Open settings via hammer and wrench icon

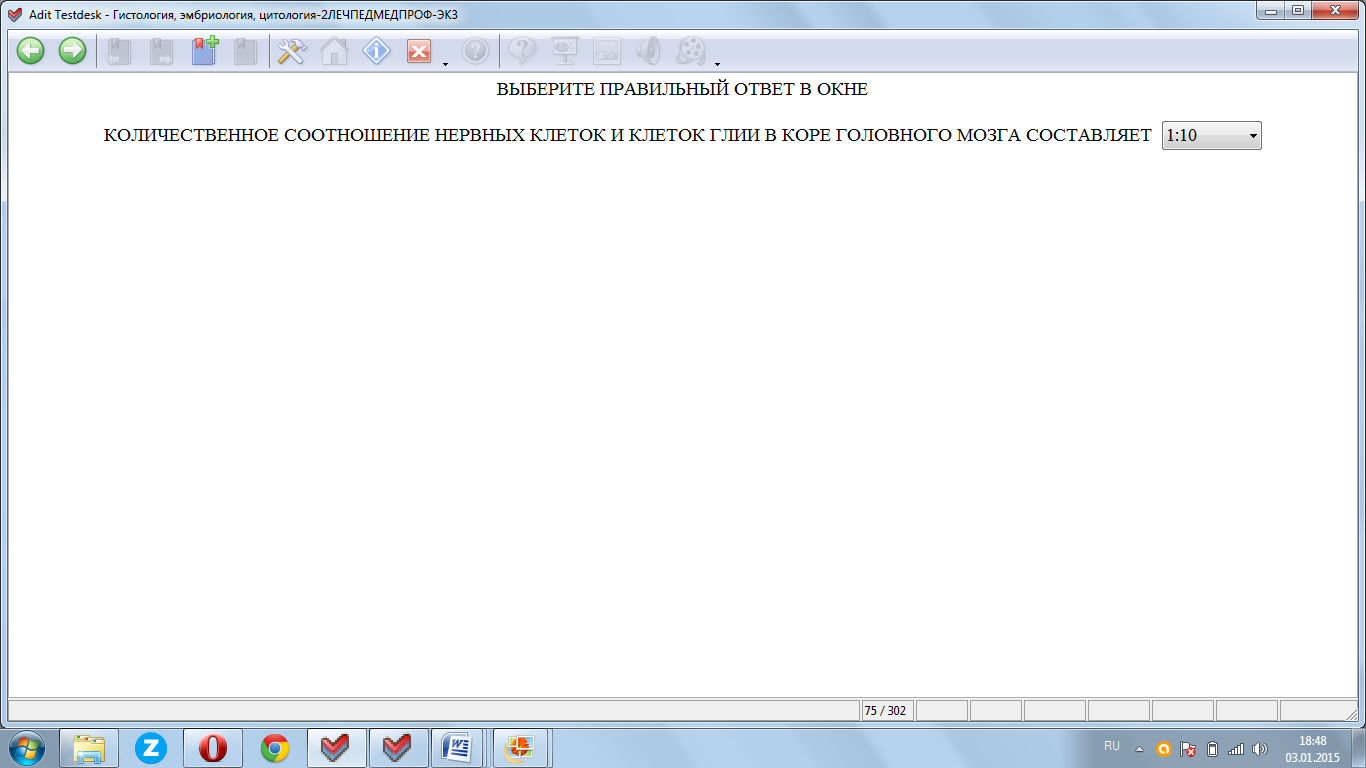click(x=291, y=51)
